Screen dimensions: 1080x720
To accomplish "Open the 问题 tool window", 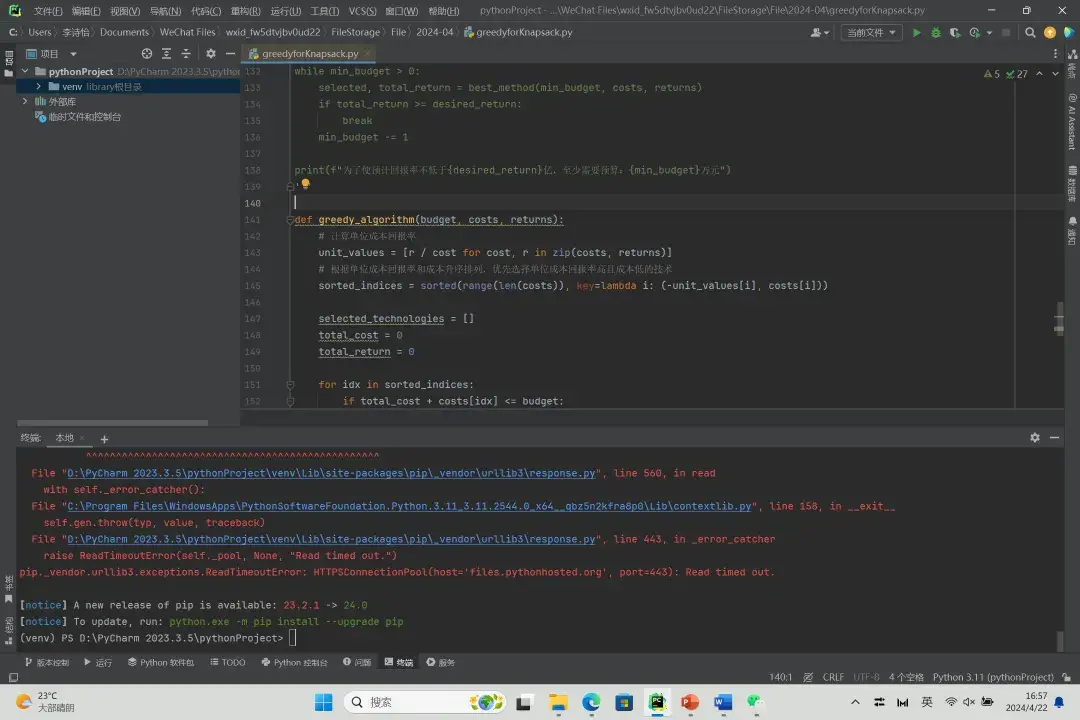I will 357,662.
